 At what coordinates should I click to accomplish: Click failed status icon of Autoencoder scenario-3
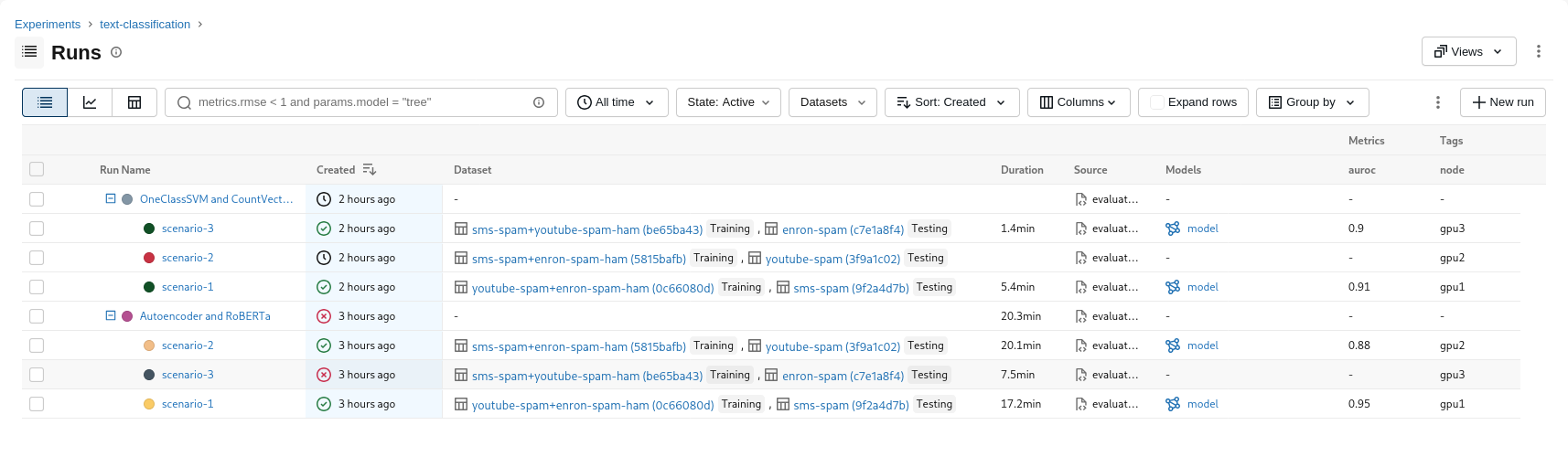pos(324,375)
